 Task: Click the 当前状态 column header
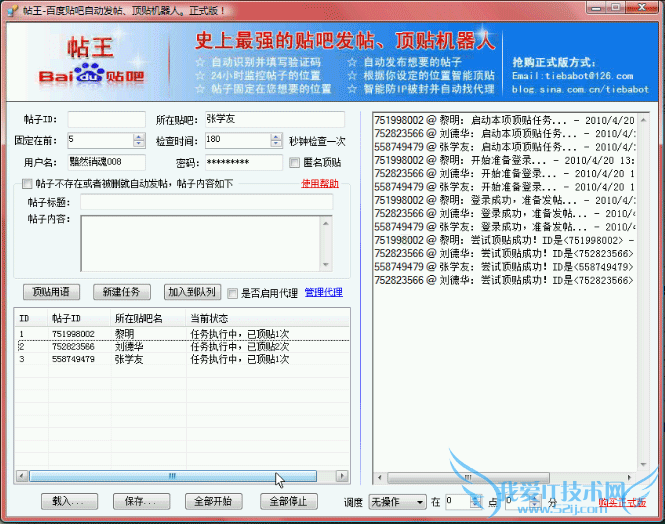click(268, 318)
